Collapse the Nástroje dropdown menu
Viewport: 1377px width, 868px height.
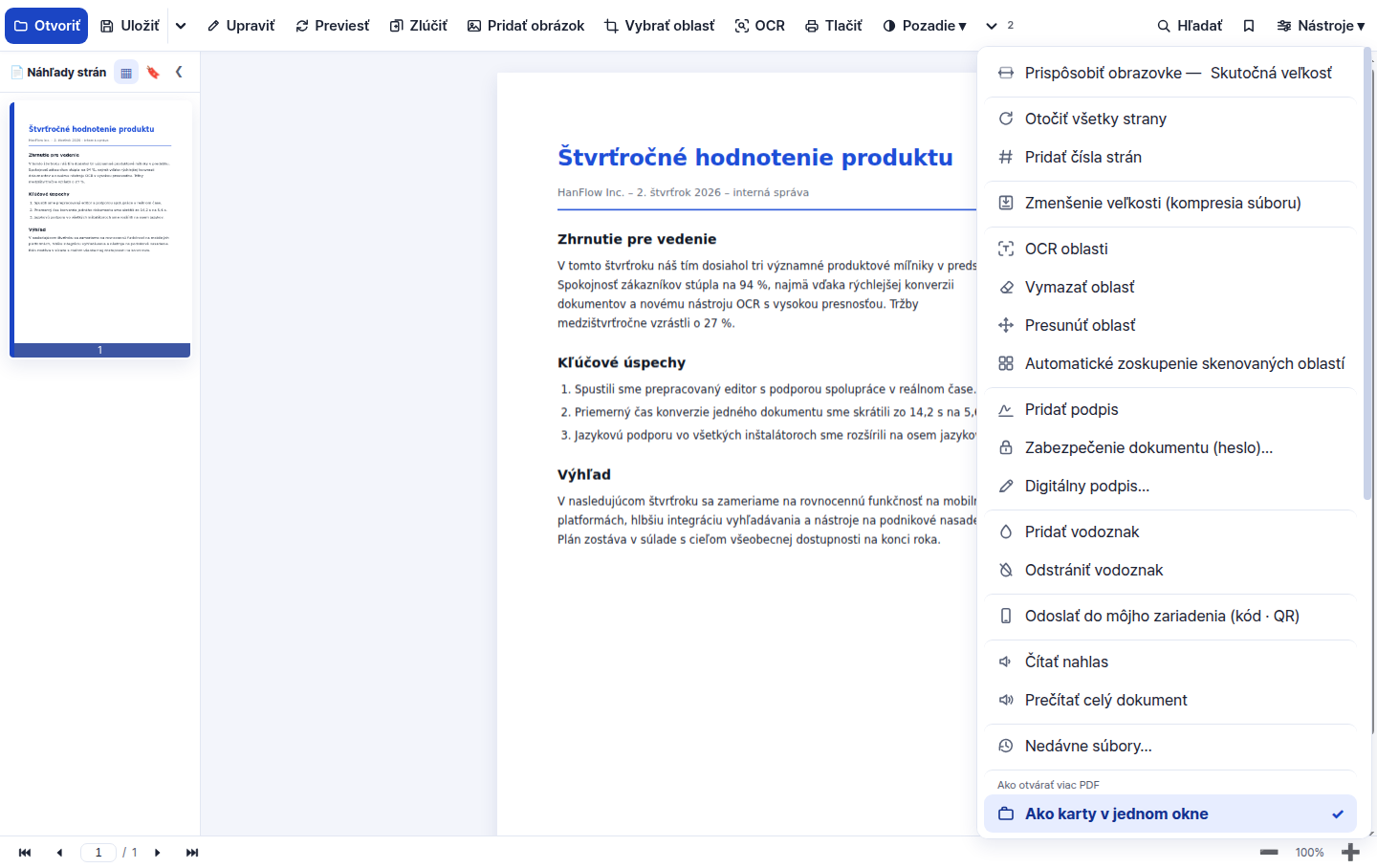pyautogui.click(x=1321, y=26)
